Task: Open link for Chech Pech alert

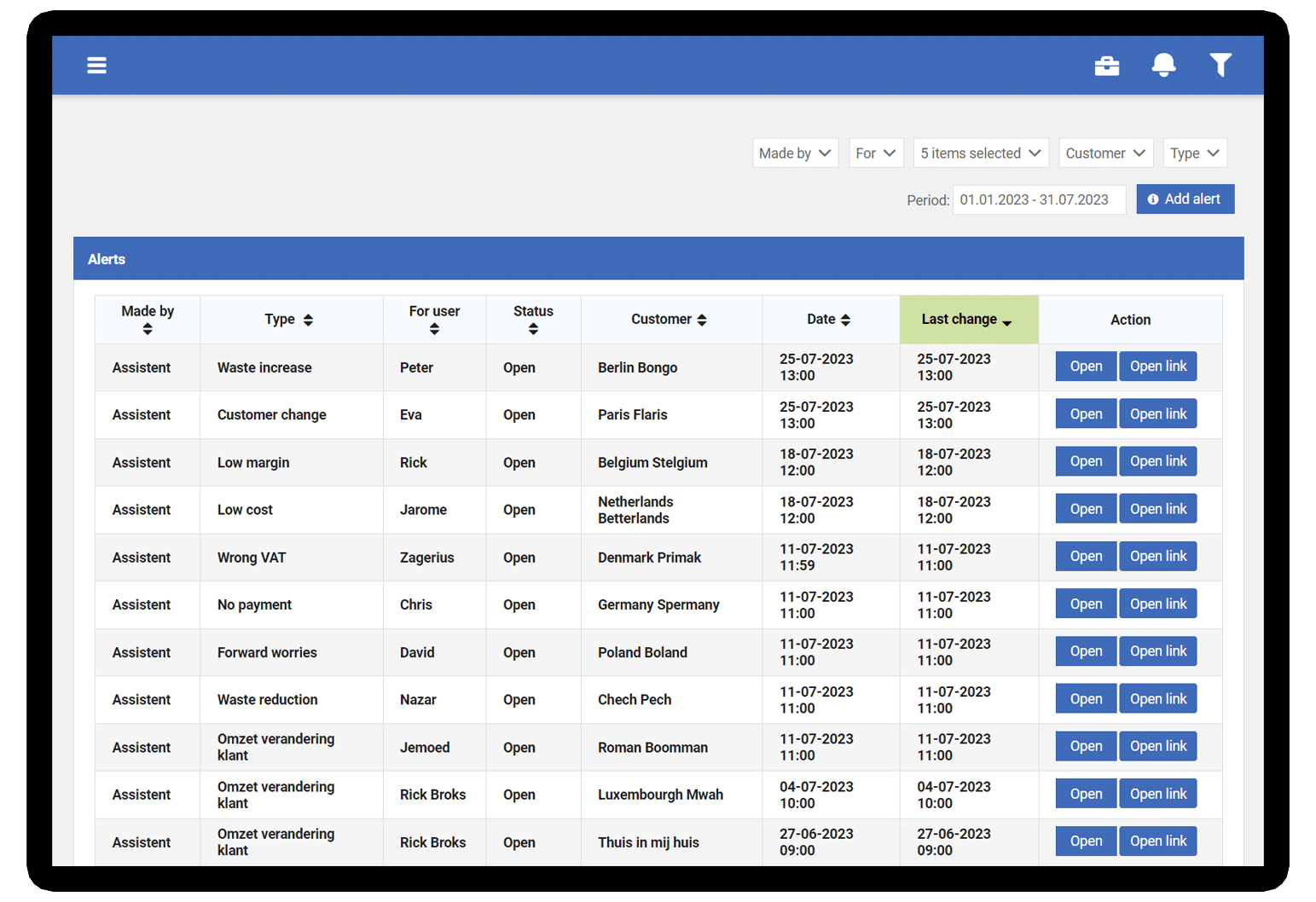Action: [x=1158, y=699]
